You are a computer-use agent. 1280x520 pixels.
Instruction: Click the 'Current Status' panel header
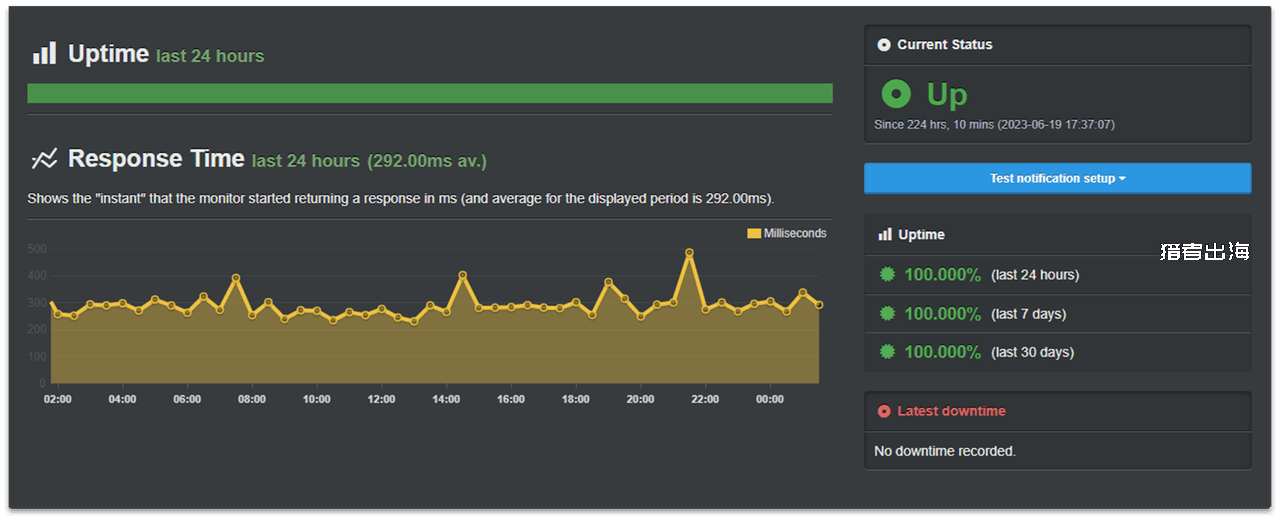point(1058,45)
